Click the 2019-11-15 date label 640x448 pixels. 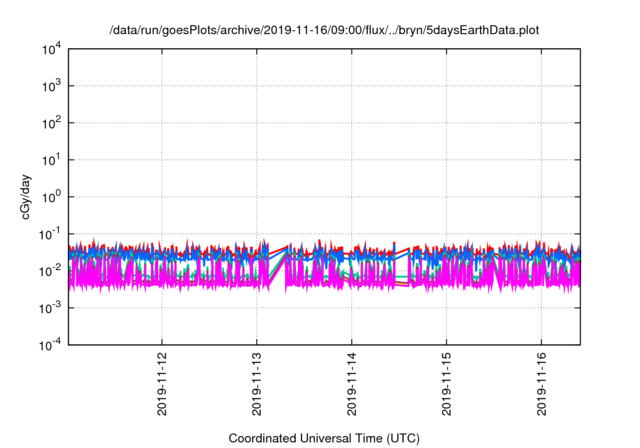pyautogui.click(x=447, y=382)
